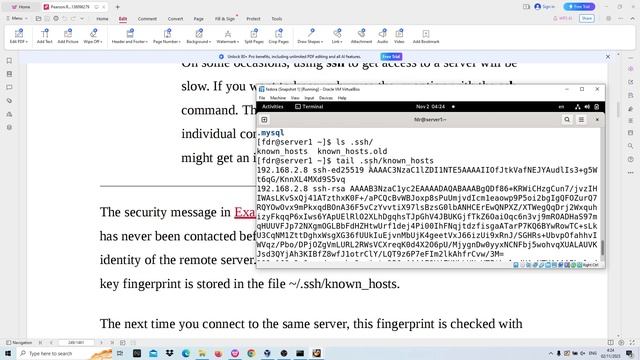Viewport: 640px width, 360px height.
Task: Dismiss the Pro benefits banner
Action: pyautogui.click(x=608, y=57)
